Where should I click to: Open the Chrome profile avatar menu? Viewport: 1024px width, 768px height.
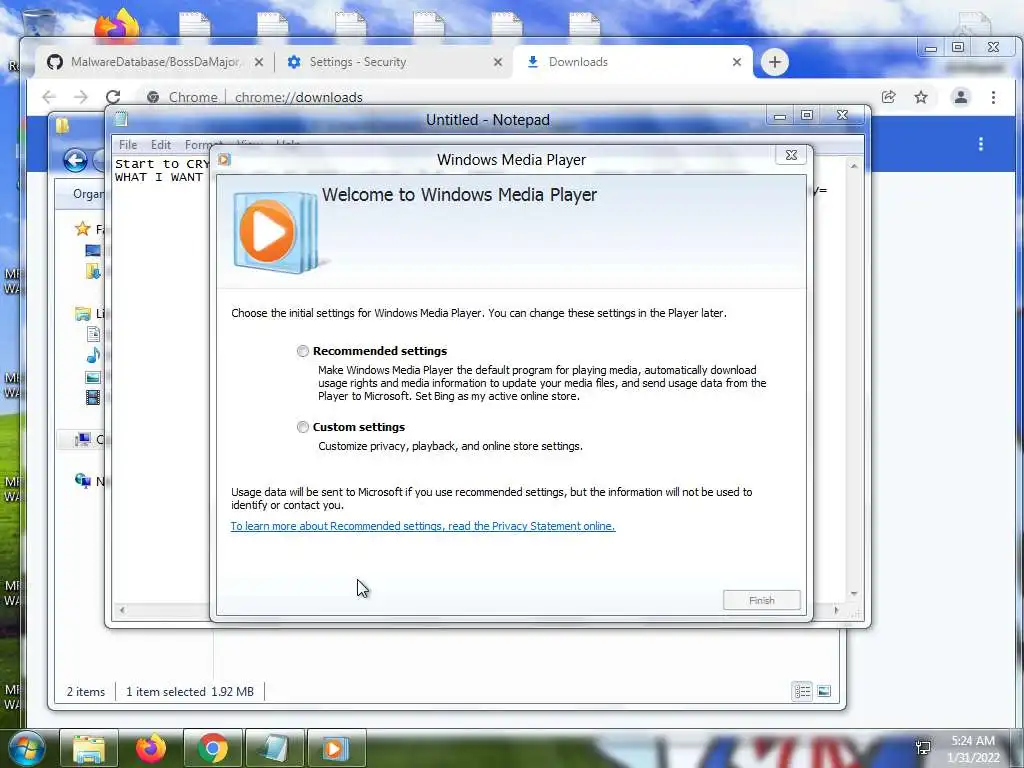pyautogui.click(x=961, y=97)
